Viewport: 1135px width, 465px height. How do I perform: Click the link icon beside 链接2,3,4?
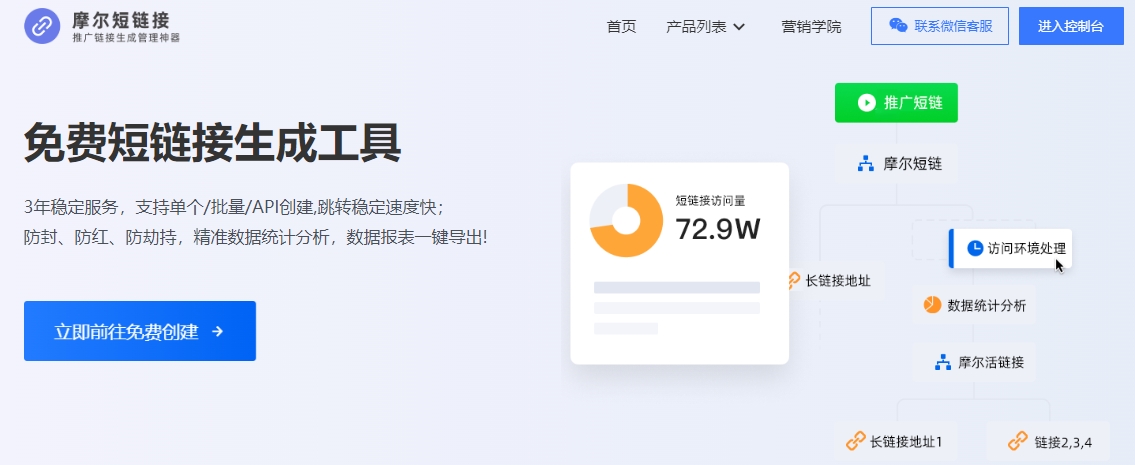(1018, 441)
